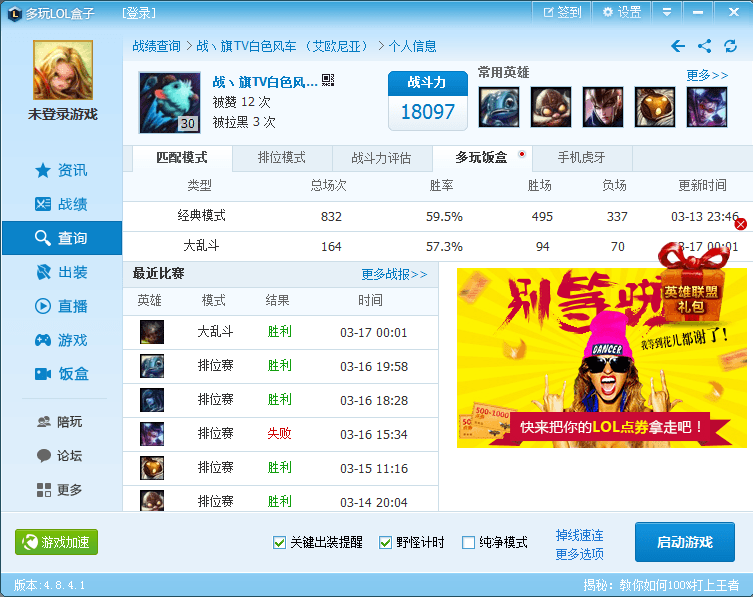
Task: Open the 出装 item builds section
Action: (x=61, y=272)
